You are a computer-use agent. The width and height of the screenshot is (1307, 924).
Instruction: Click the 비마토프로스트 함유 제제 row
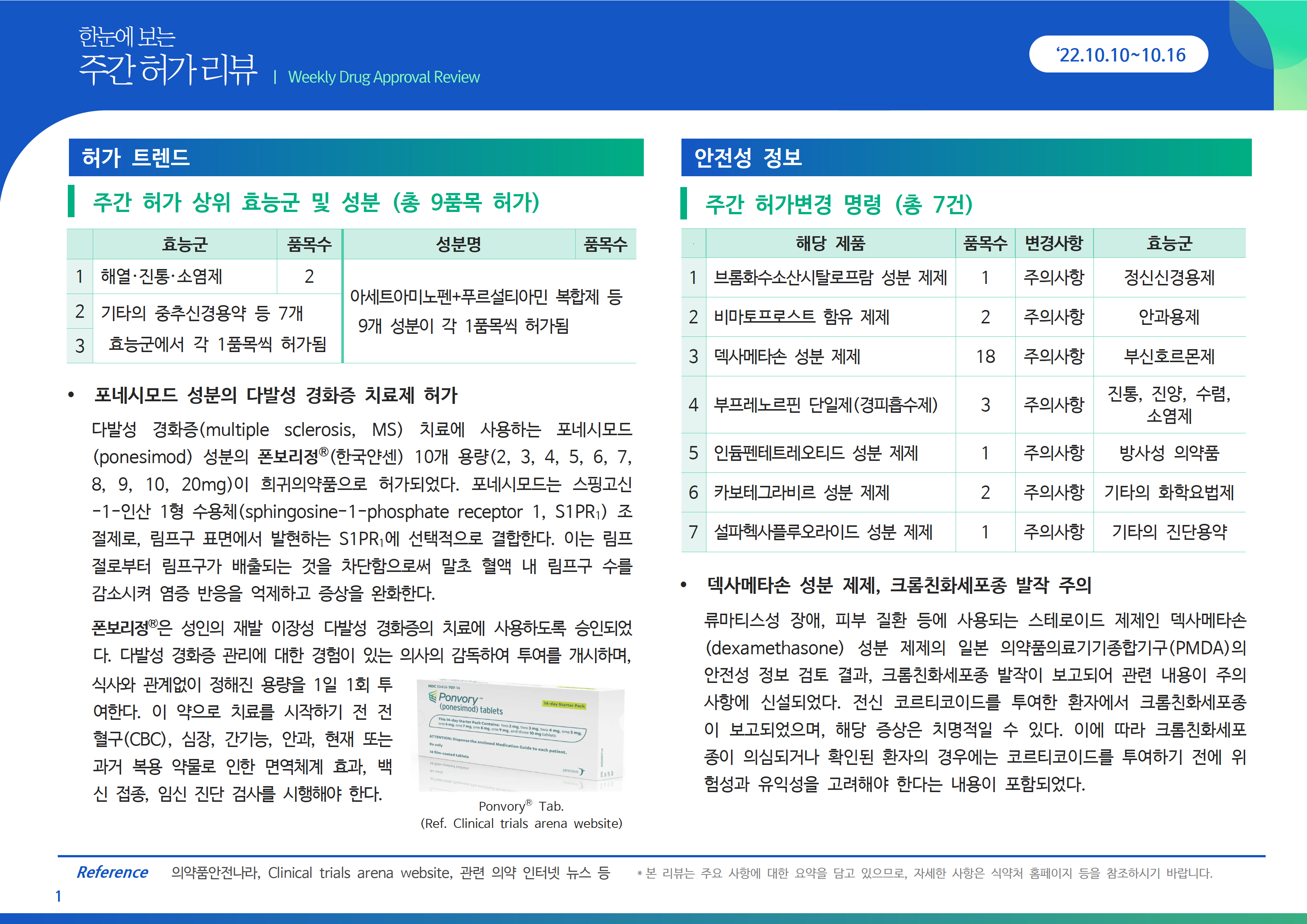[801, 317]
